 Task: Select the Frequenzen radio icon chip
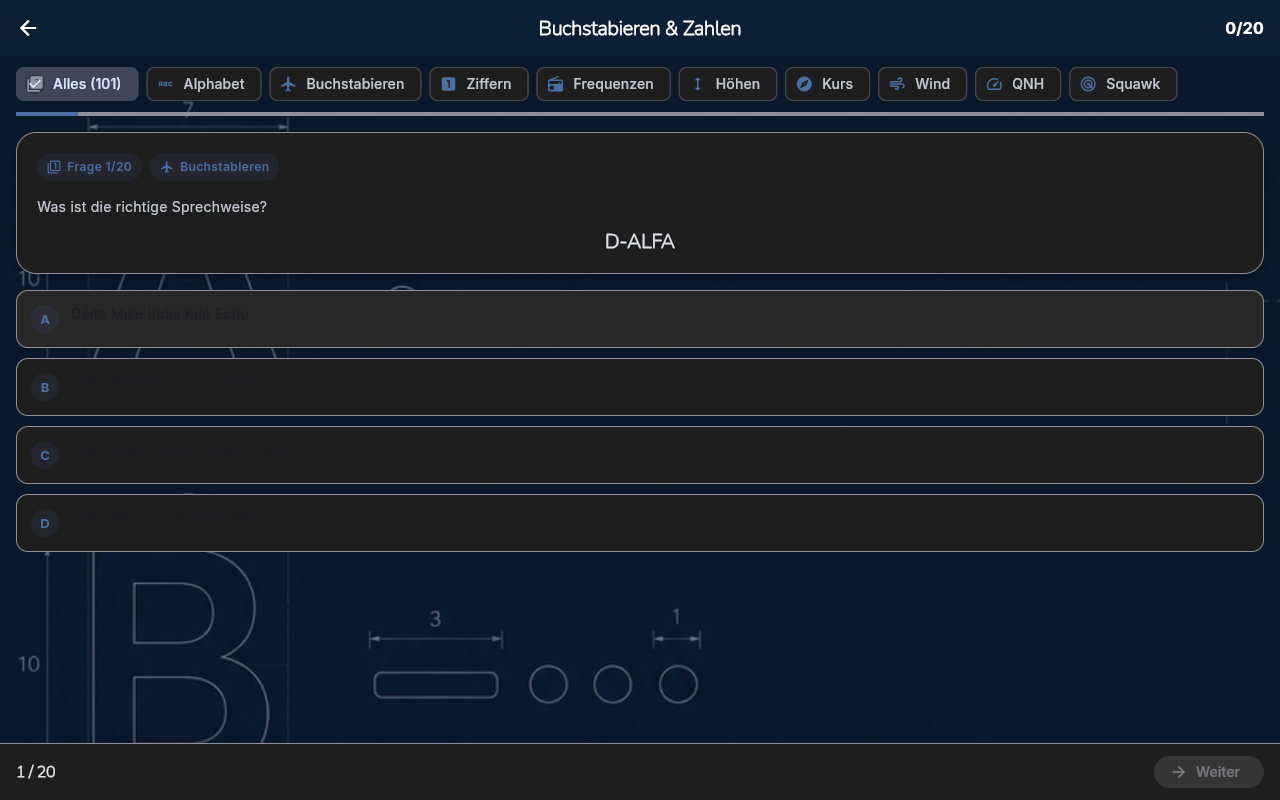tap(604, 84)
